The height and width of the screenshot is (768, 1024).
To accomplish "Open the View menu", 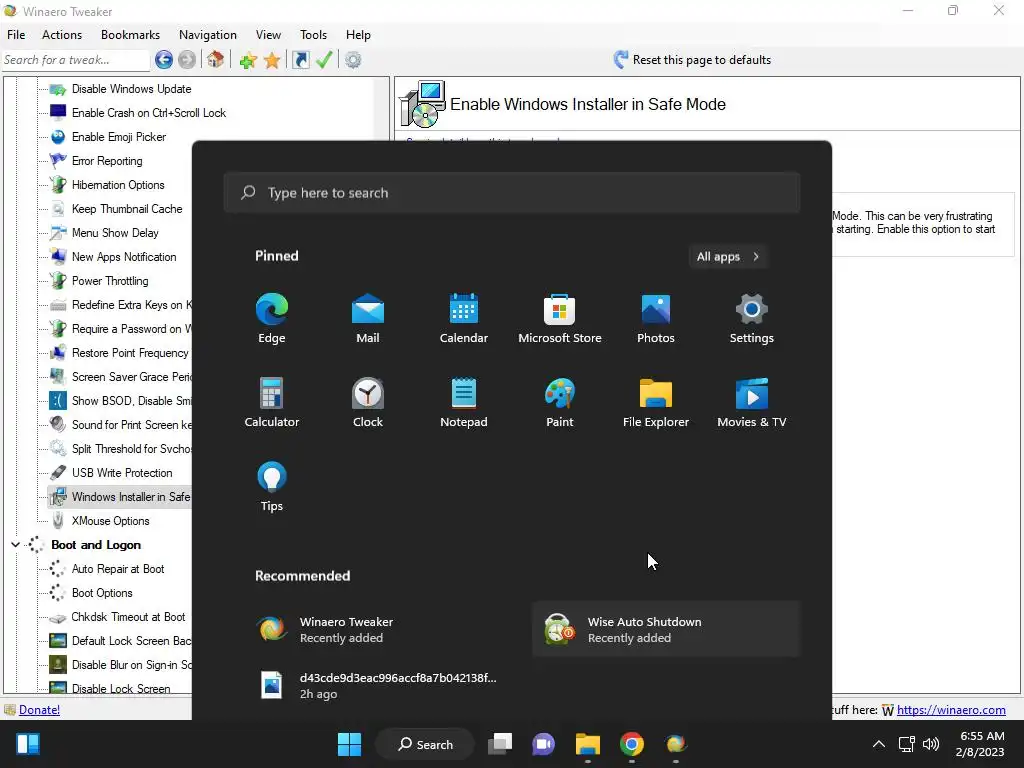I will pos(268,35).
